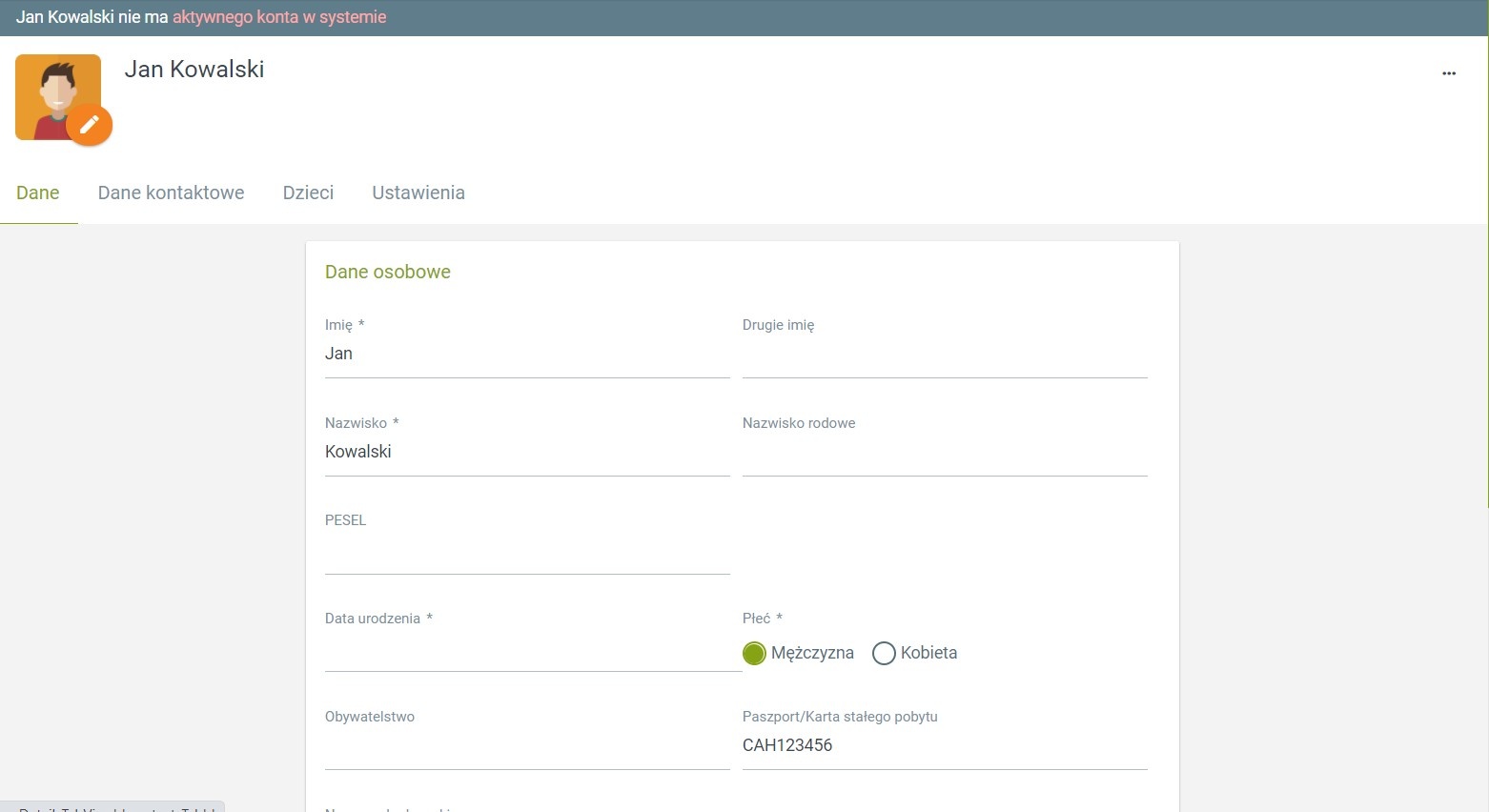Open the Dane kontaktowe tab
This screenshot has width=1489, height=812.
coord(171,193)
